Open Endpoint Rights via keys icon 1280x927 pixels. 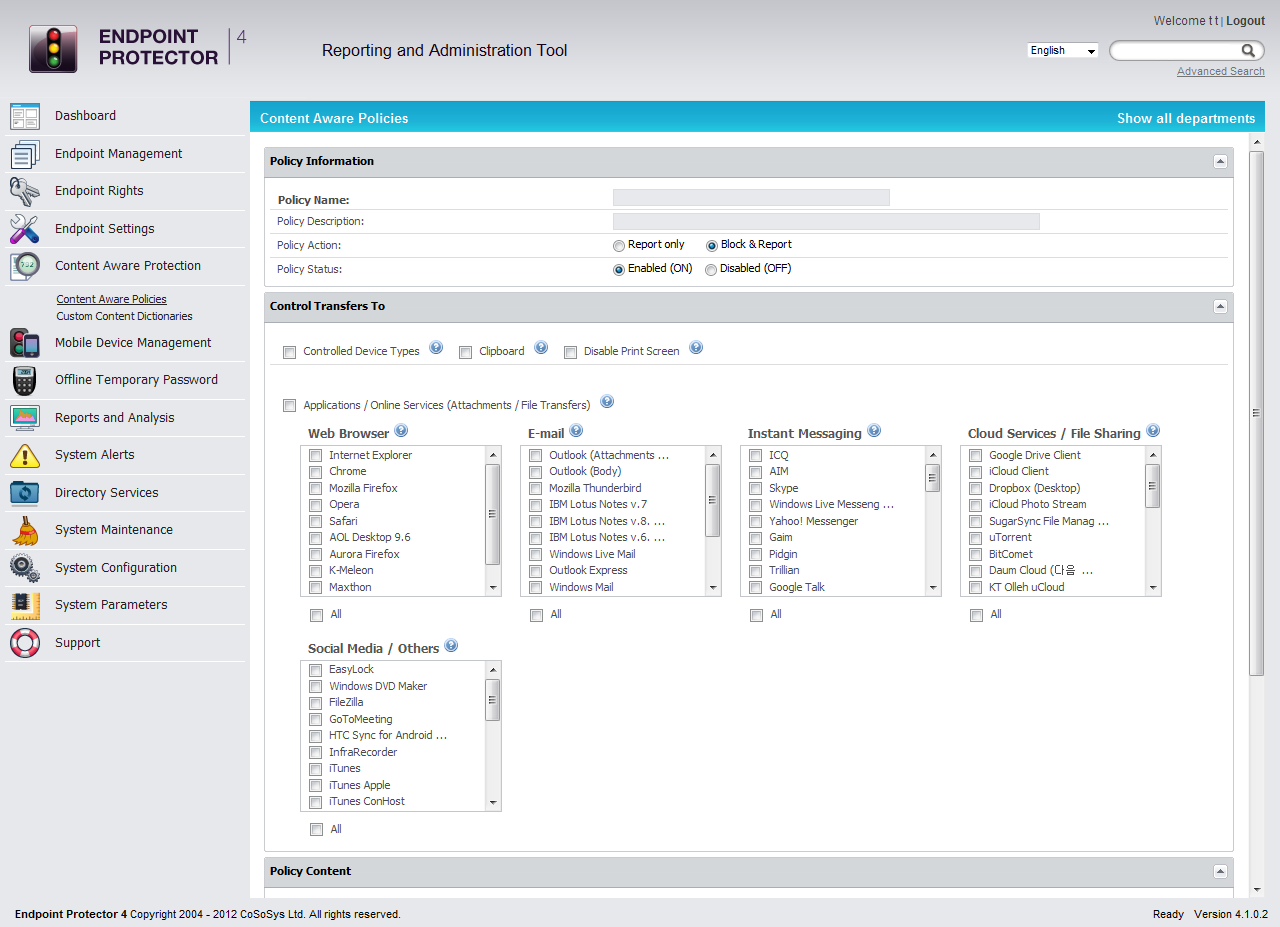point(25,191)
